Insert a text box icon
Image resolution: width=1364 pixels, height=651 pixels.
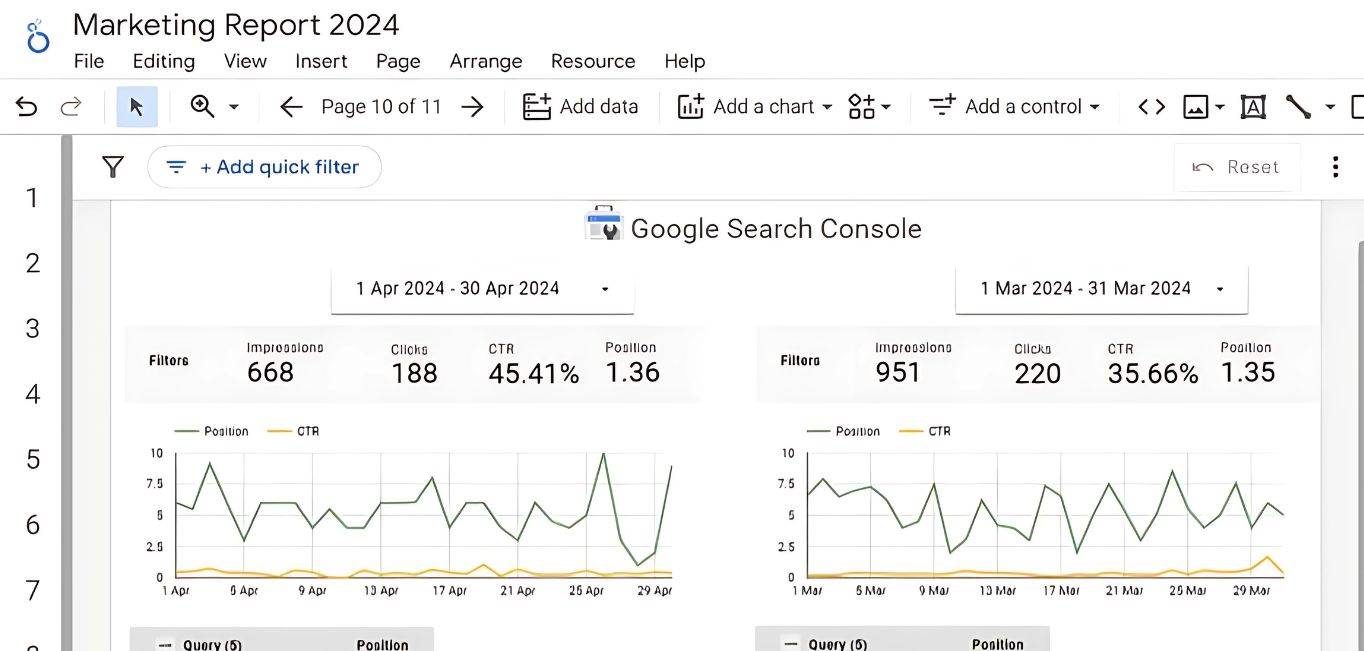tap(1253, 107)
